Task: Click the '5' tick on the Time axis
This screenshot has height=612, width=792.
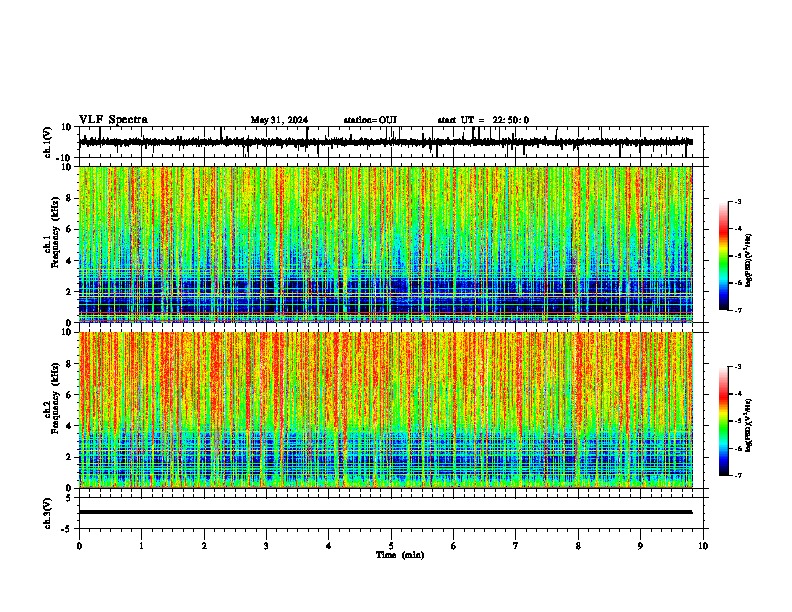Action: tap(391, 546)
